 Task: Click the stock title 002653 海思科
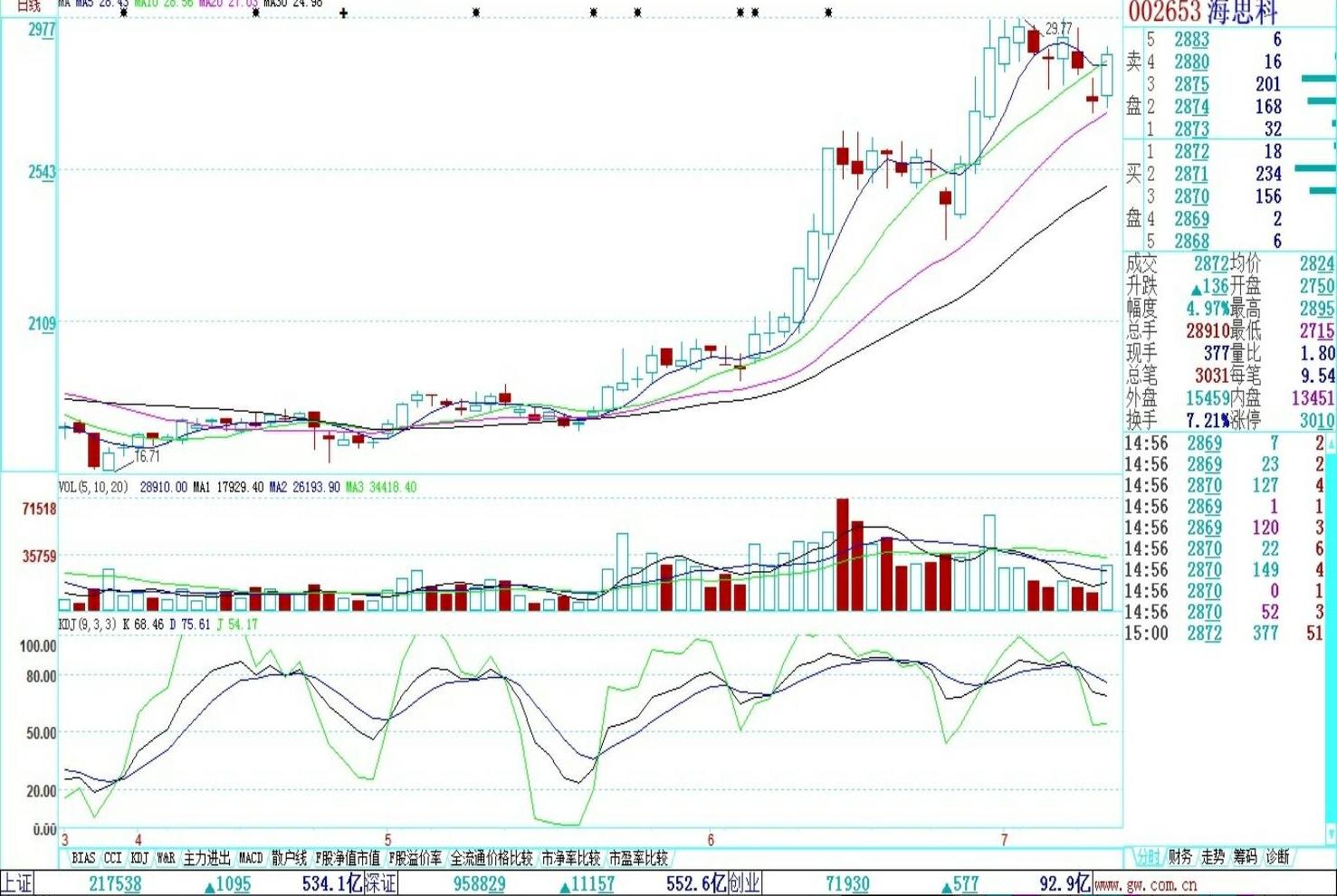point(1202,12)
